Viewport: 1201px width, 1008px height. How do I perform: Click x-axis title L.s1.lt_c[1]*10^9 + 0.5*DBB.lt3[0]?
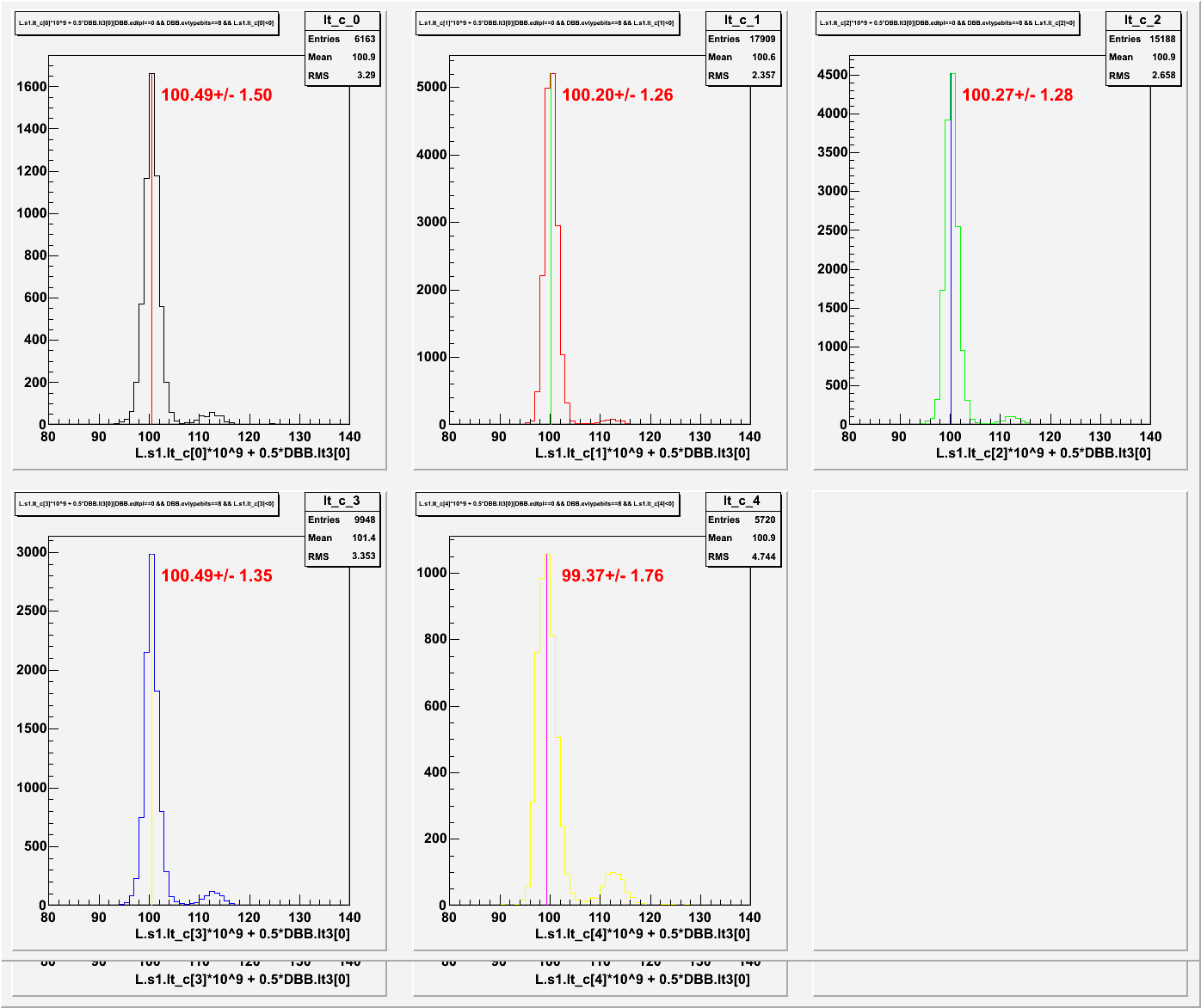[x=643, y=452]
